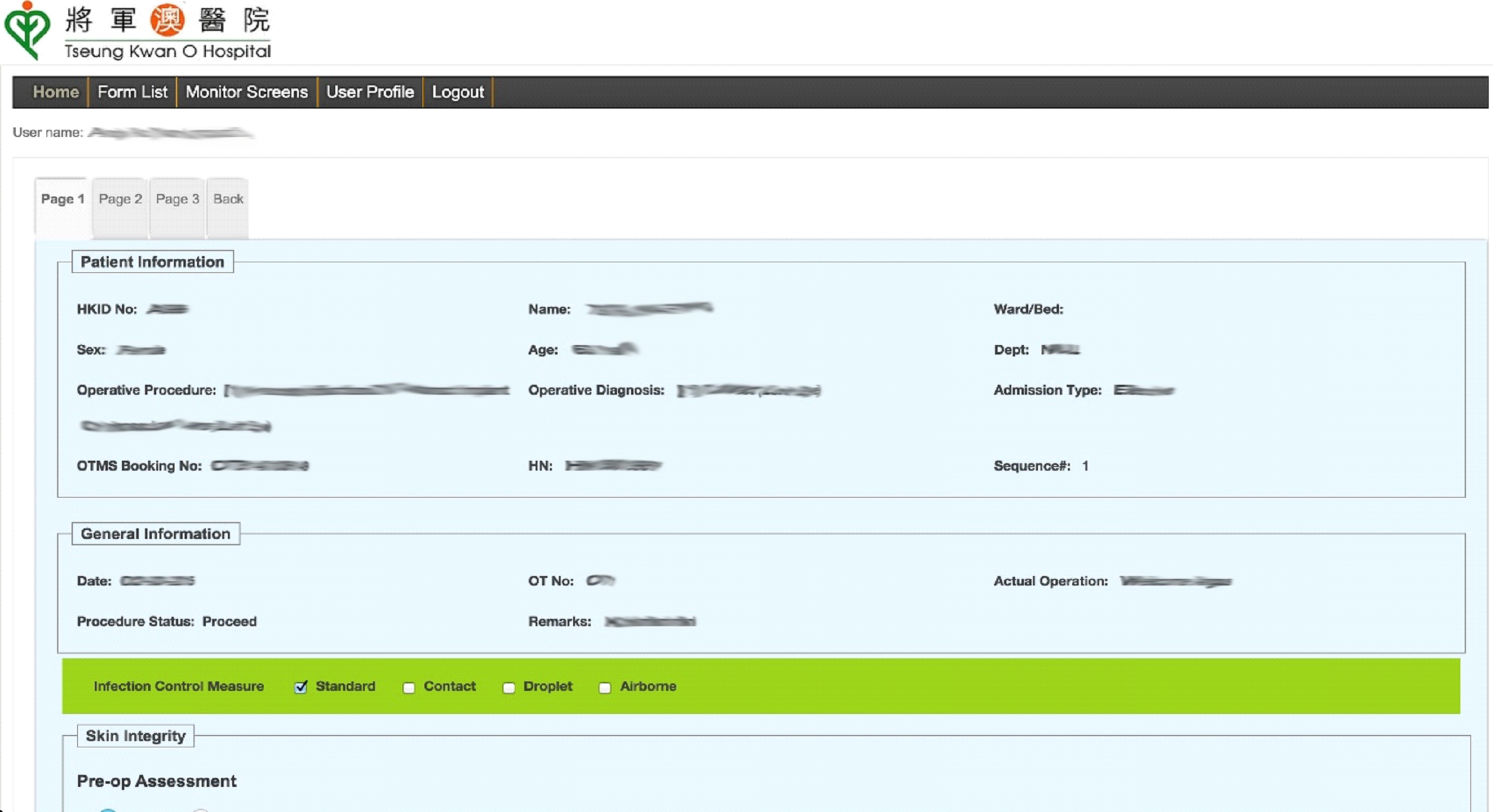The width and height of the screenshot is (1493, 812).
Task: Switch to the Page 2 tab
Action: coord(120,199)
